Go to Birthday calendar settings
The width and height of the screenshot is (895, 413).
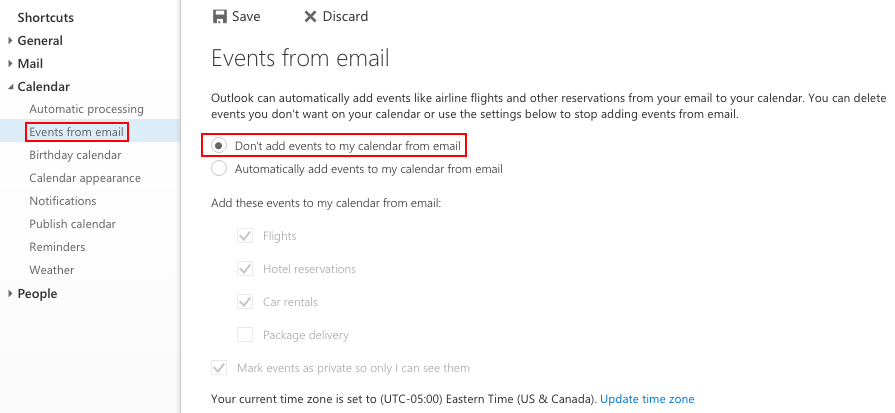coord(75,155)
